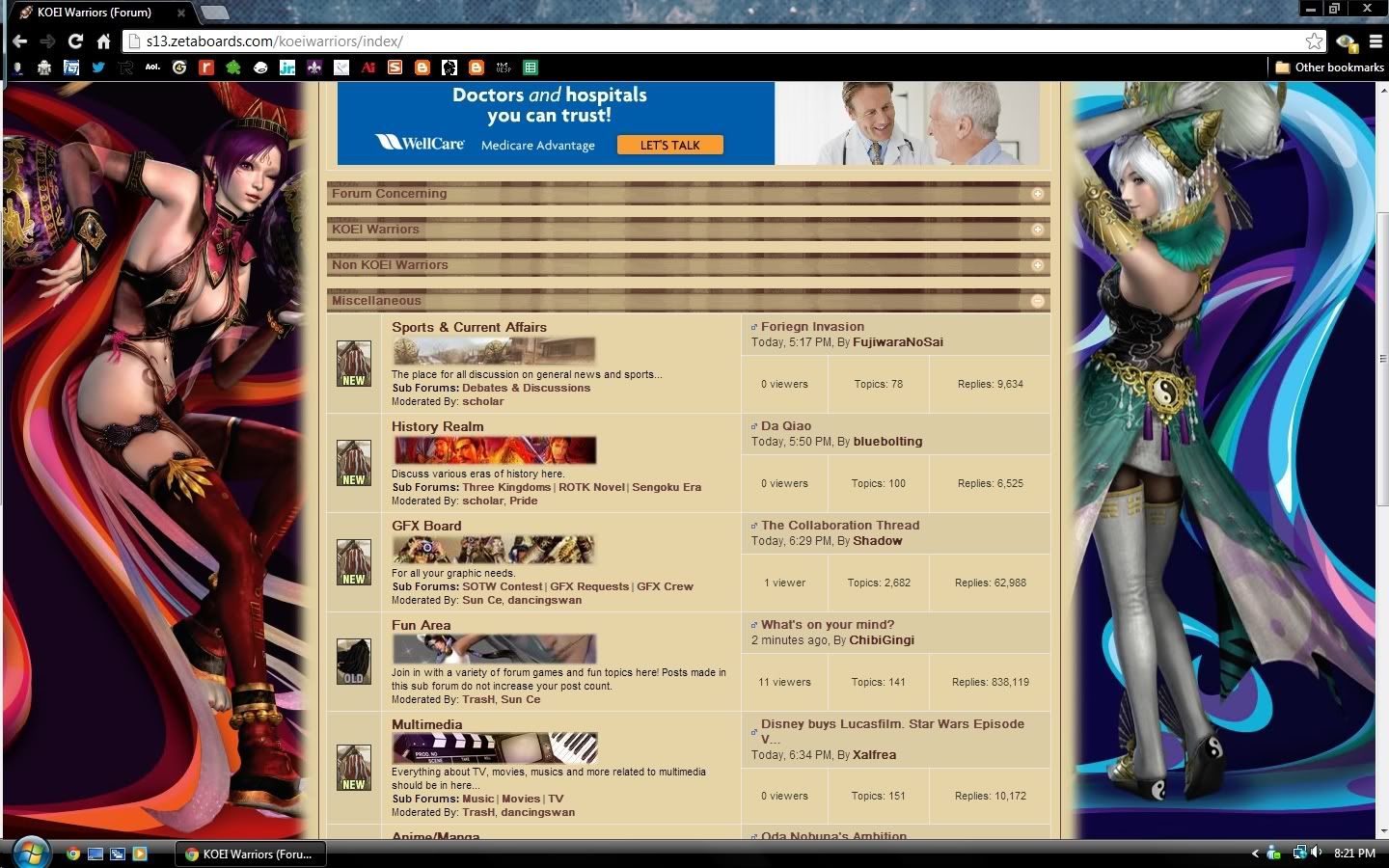Reload the page with the refresh icon
This screenshot has height=868, width=1389.
(x=75, y=41)
